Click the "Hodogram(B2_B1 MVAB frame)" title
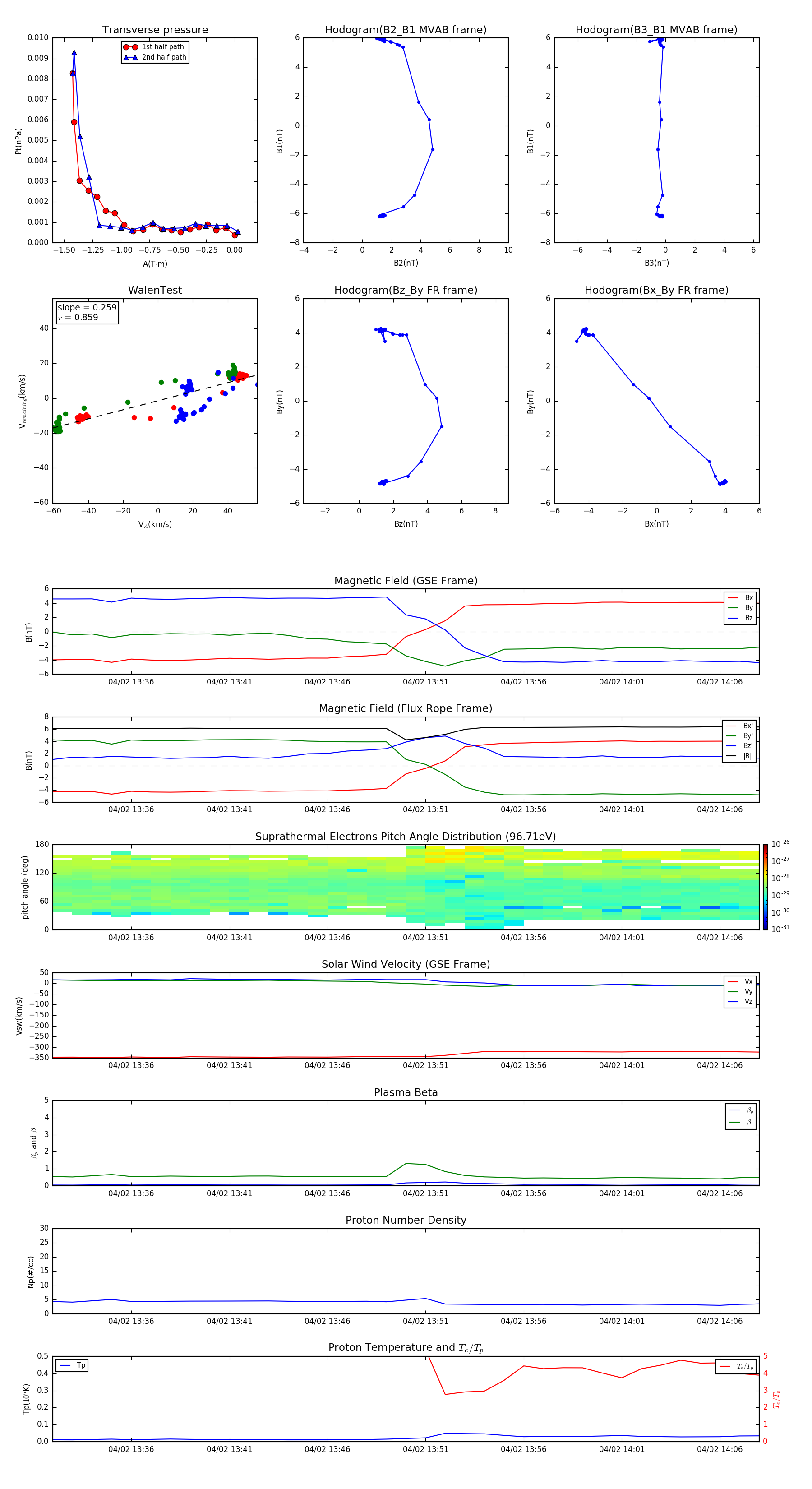This screenshot has height=1489, width=812. pyautogui.click(x=406, y=30)
